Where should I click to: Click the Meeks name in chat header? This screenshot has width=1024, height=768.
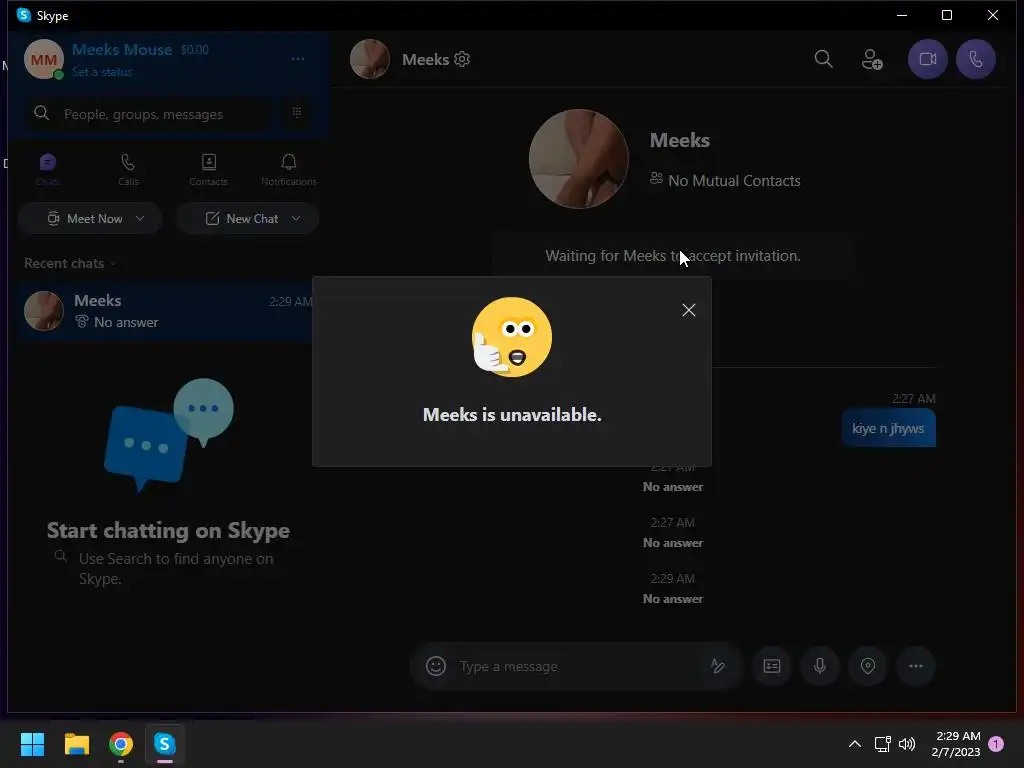425,59
